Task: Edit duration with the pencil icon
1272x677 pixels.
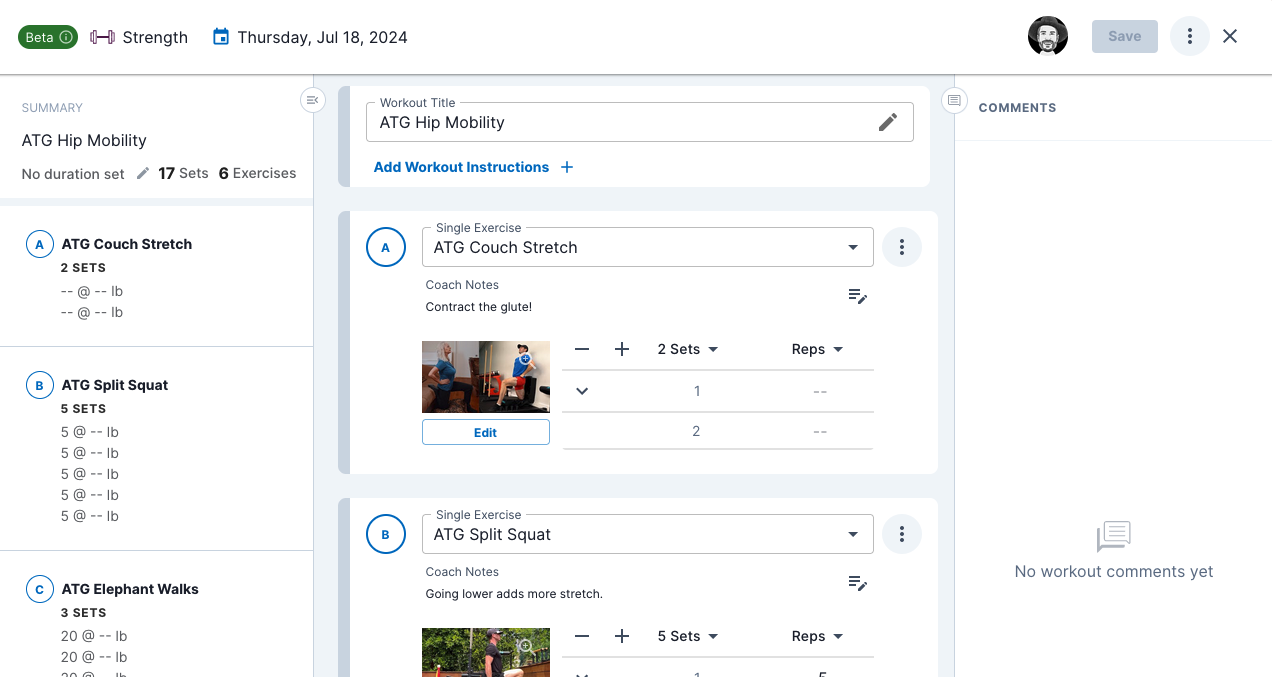Action: [x=142, y=173]
